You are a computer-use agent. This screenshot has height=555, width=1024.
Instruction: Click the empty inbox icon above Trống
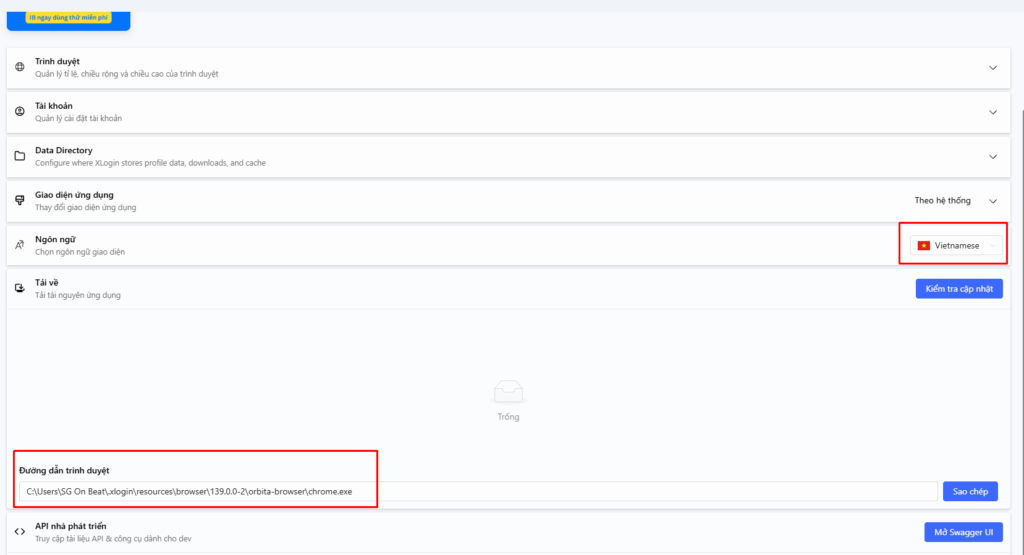click(508, 391)
